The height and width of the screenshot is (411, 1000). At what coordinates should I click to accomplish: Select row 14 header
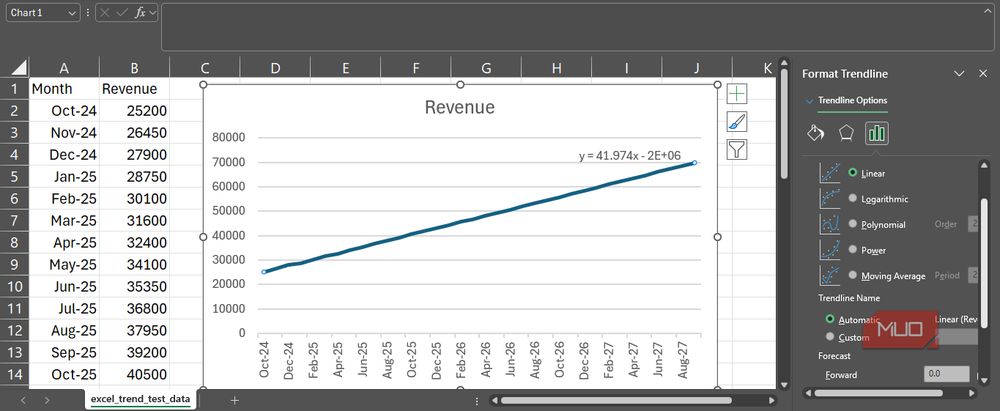[14, 375]
